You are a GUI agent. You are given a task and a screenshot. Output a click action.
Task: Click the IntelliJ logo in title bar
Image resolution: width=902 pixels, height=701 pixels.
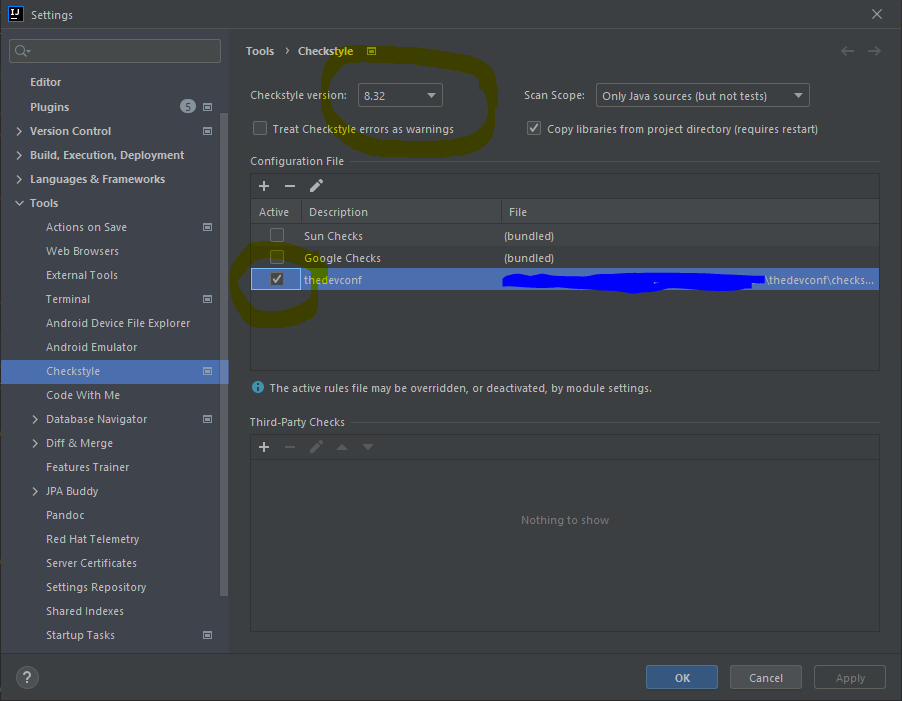click(16, 14)
